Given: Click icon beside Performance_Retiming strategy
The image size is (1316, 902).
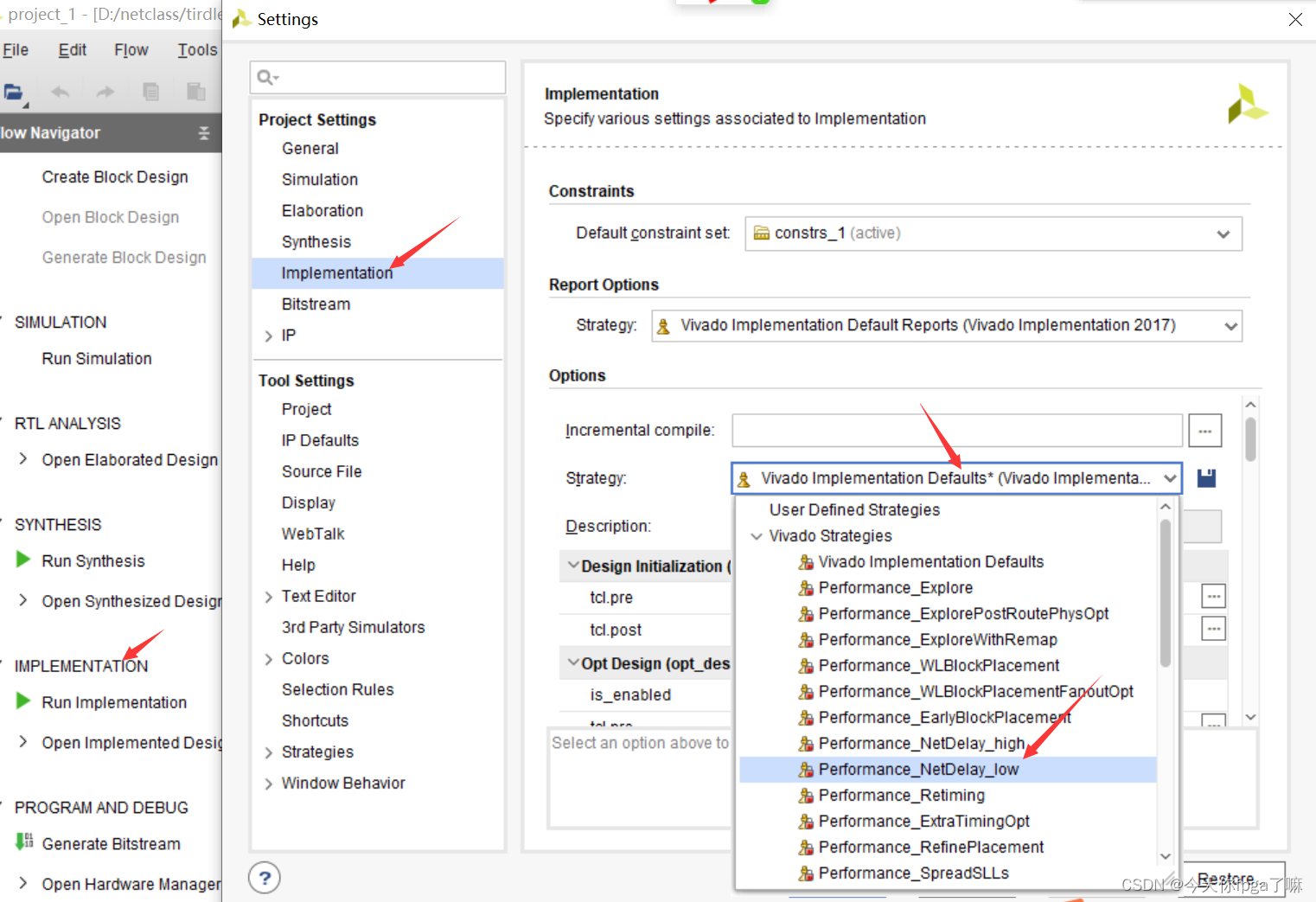Looking at the screenshot, I should tap(806, 796).
